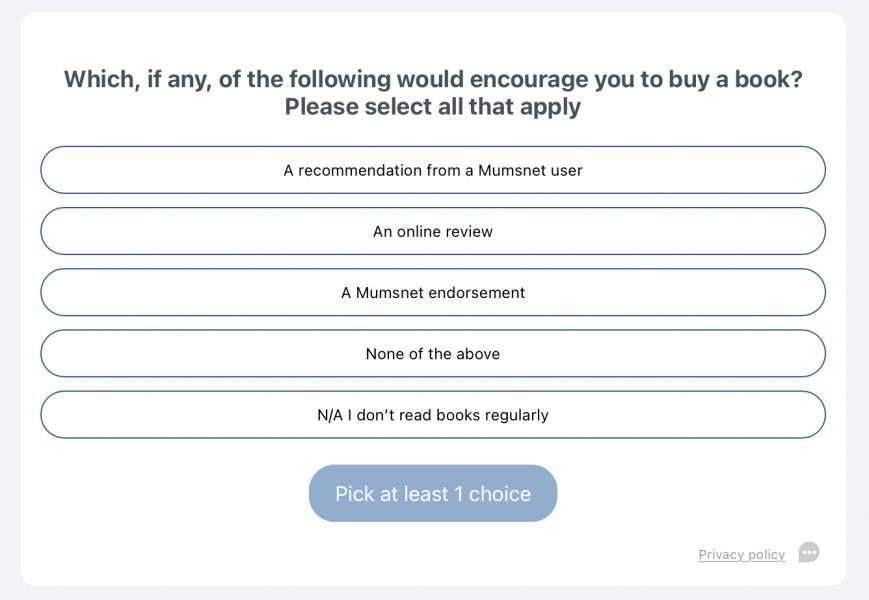Pick 'N/A I don't read books regularly'

(x=433, y=414)
